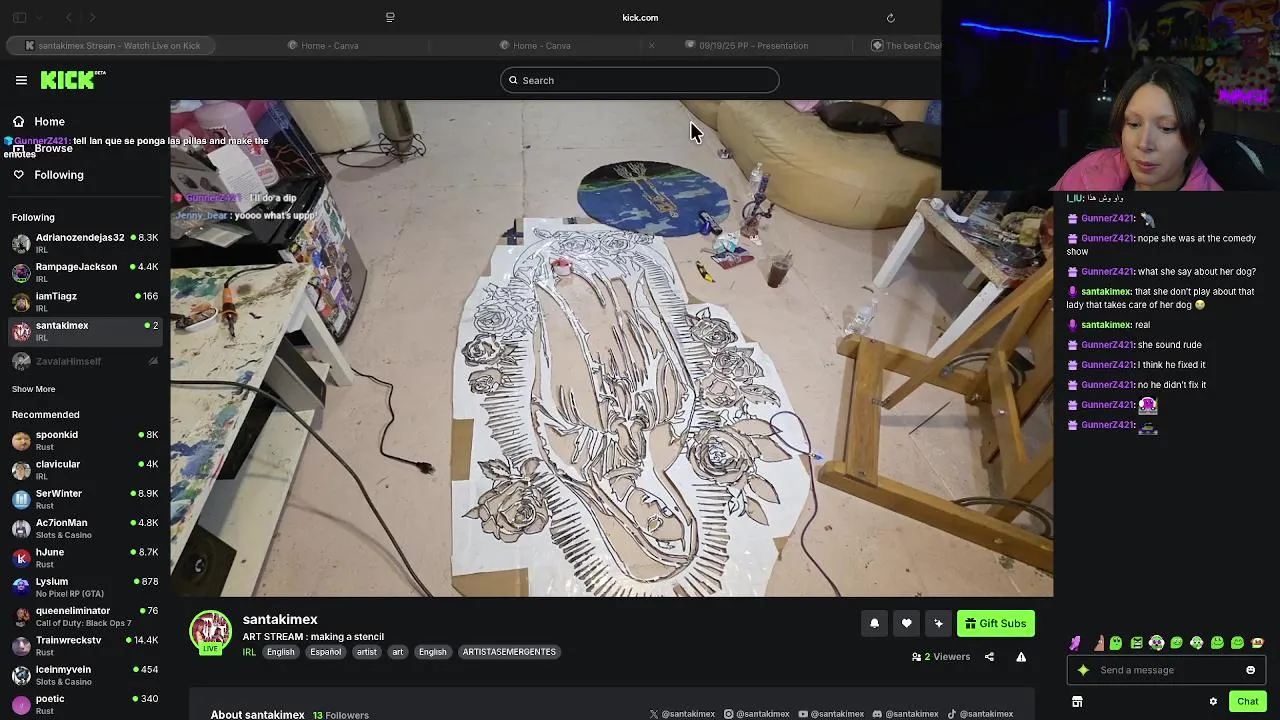Viewport: 1280px width, 720px height.
Task: Open Adrianozendejas32 channel in sidebar
Action: coord(85,243)
